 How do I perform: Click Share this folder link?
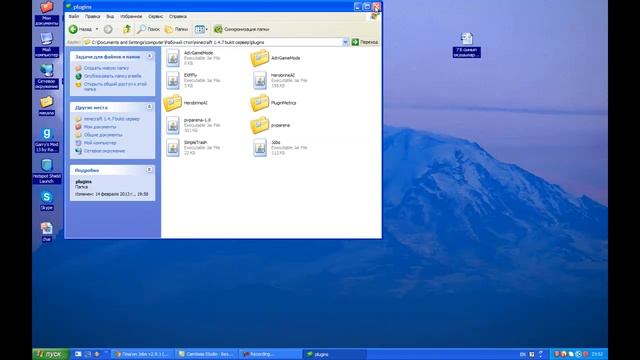click(115, 86)
